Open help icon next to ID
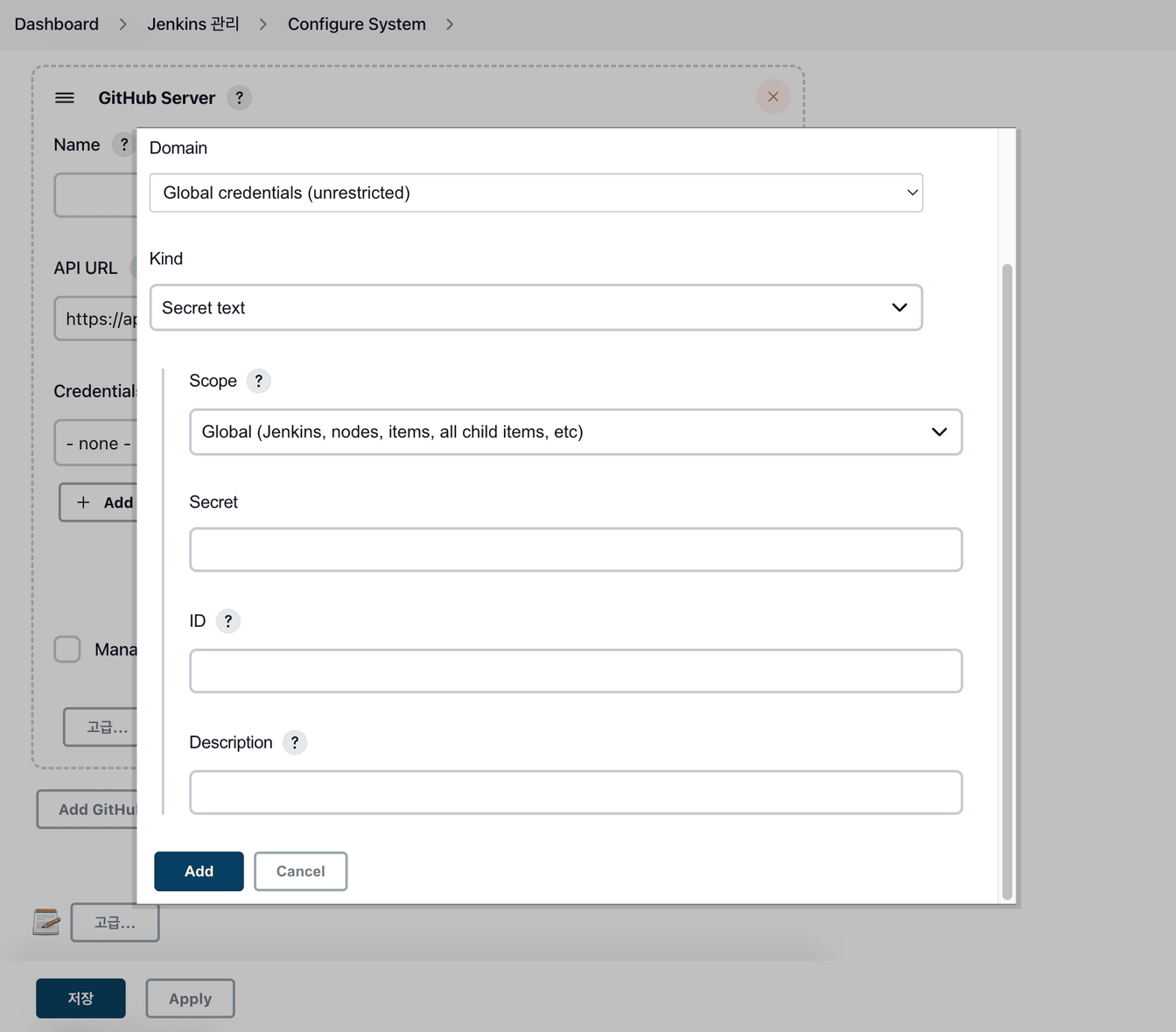The height and width of the screenshot is (1032, 1176). point(227,621)
